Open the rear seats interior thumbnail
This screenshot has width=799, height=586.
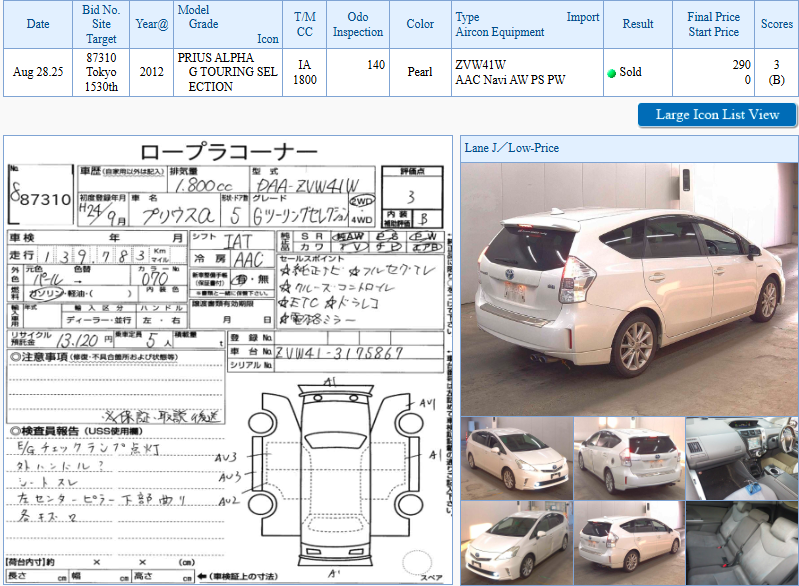coord(741,542)
